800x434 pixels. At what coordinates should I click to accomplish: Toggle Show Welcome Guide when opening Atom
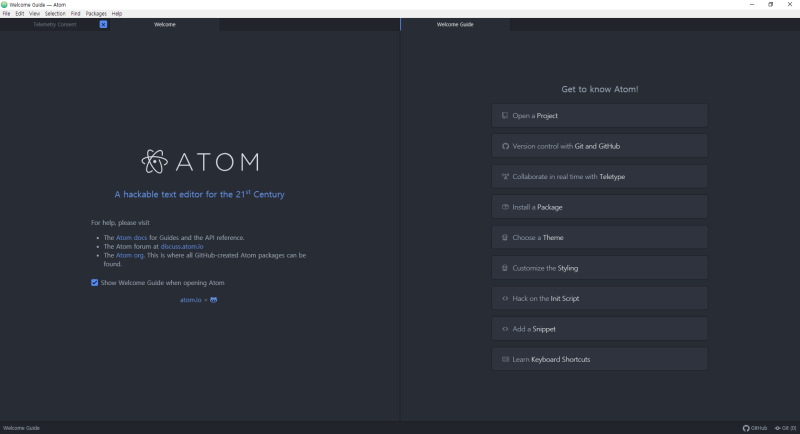(94, 283)
